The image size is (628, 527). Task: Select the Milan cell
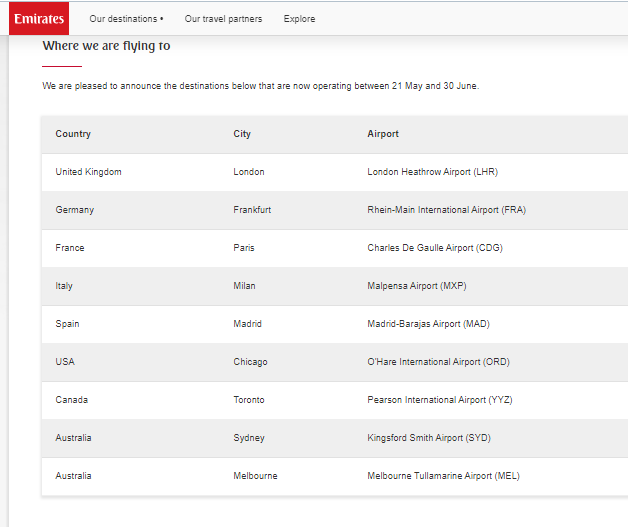click(244, 286)
